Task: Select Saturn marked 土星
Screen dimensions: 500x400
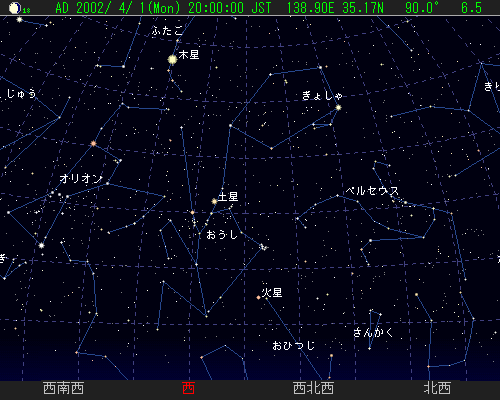Action: pos(214,201)
